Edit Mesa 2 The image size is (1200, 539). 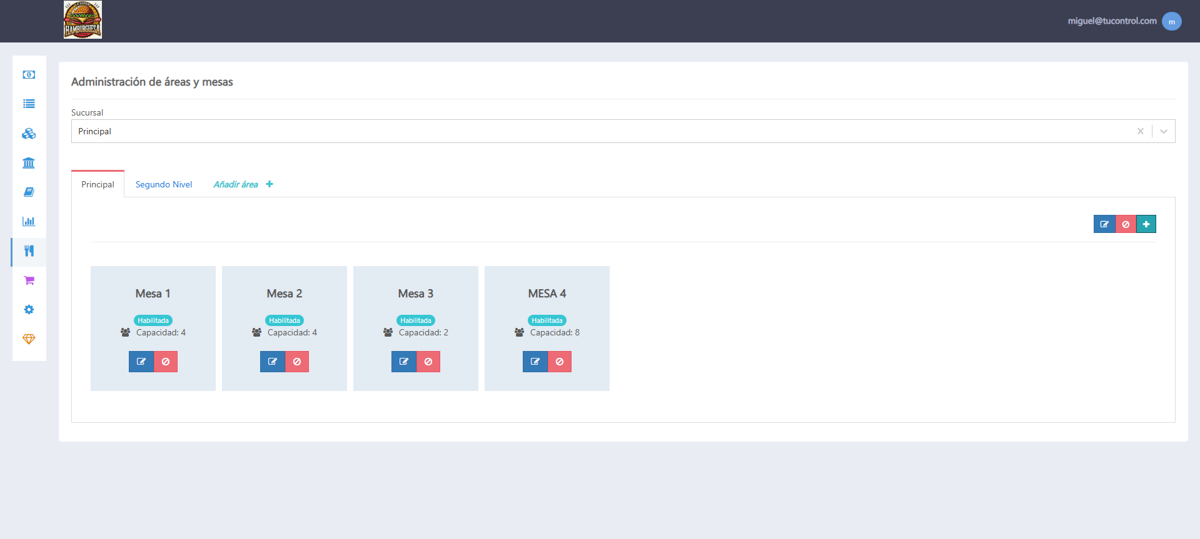pyautogui.click(x=272, y=361)
